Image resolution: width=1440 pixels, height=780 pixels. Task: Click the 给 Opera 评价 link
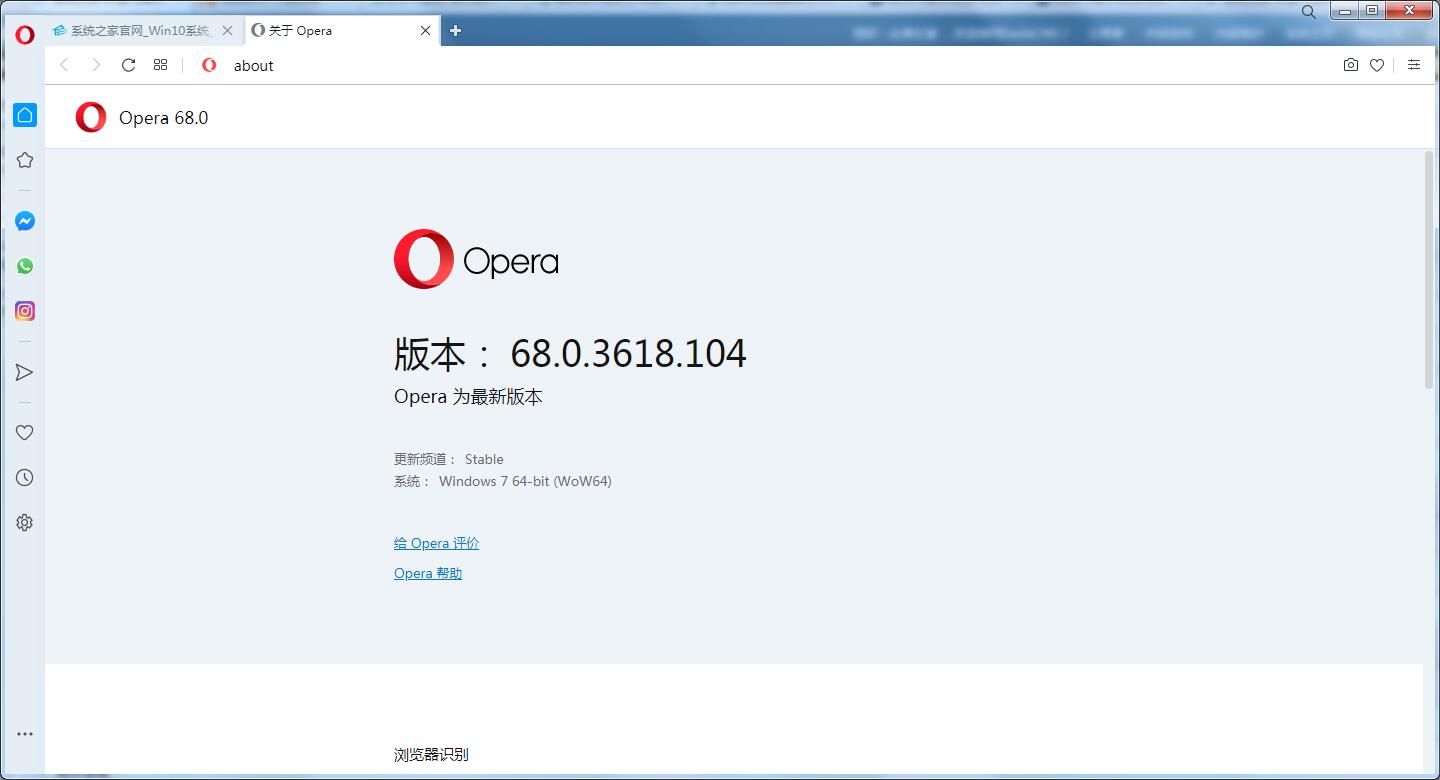(436, 542)
